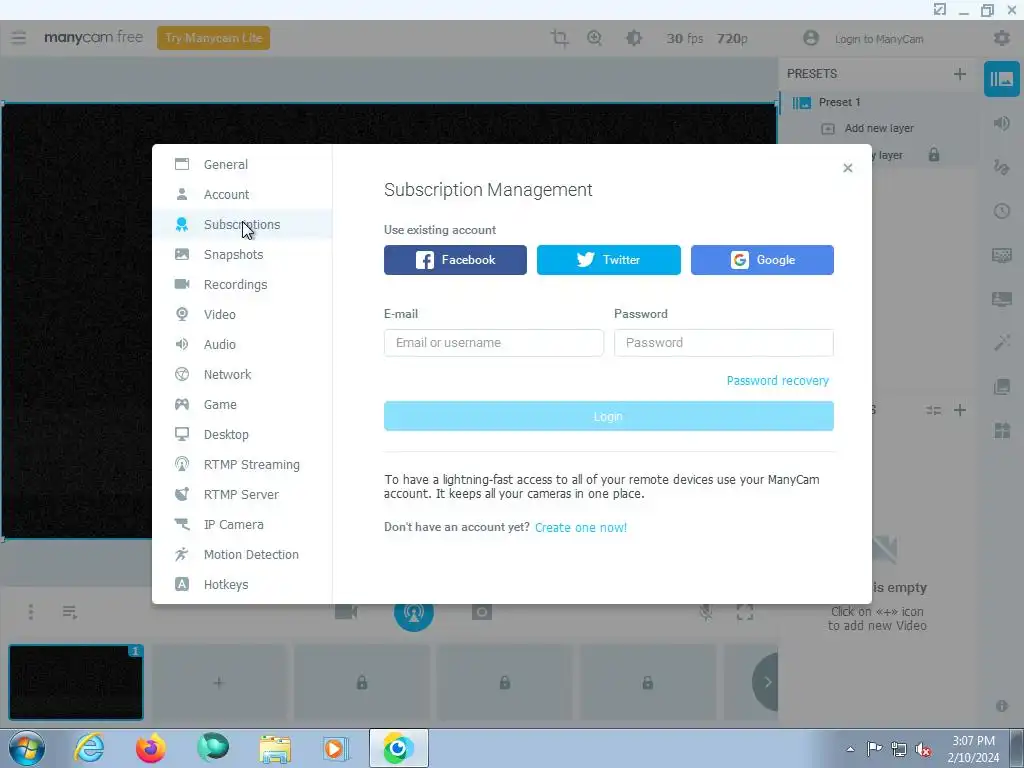Open the Audio settings tab
This screenshot has height=768, width=1024.
click(x=242, y=345)
